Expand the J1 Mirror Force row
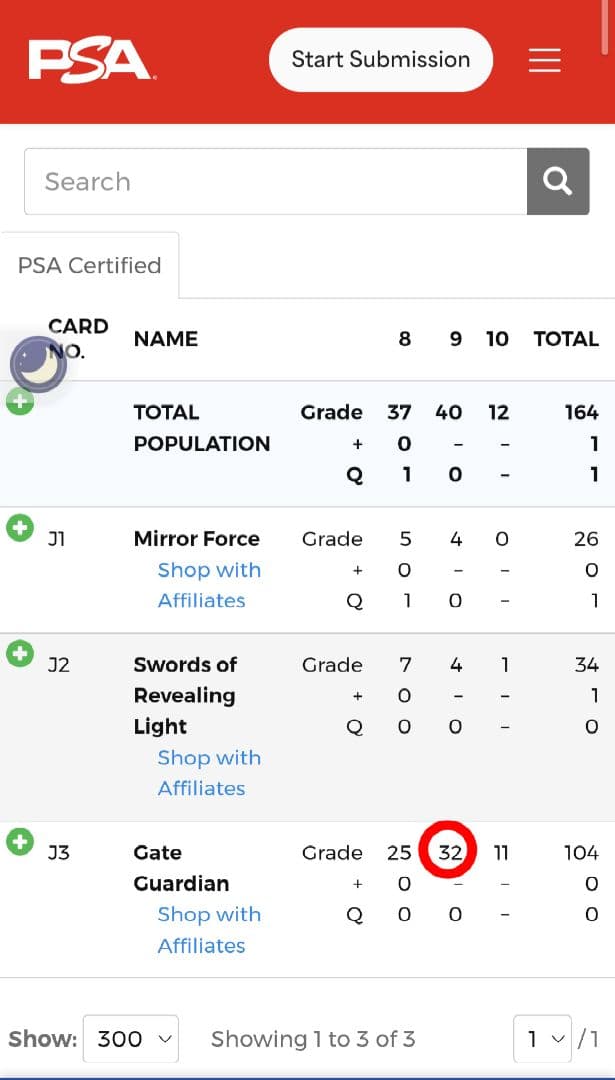 point(20,528)
